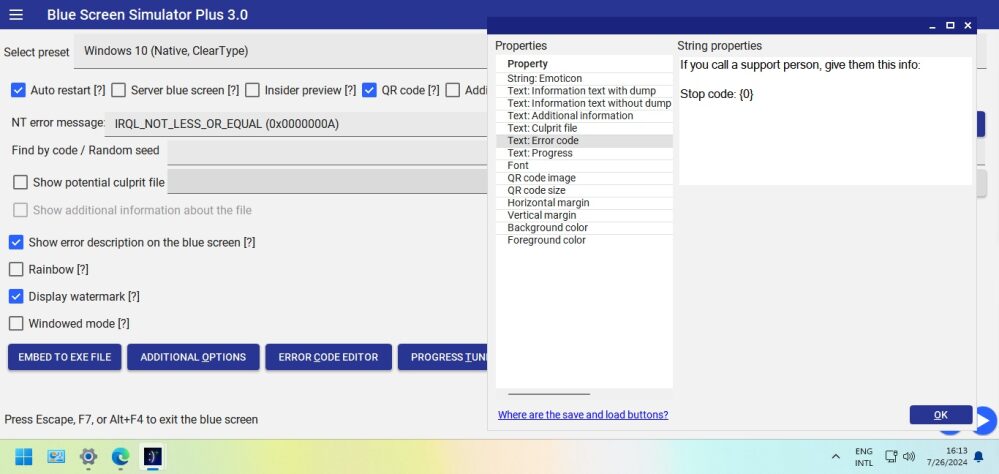Viewport: 999px width, 474px height.
Task: Disable the Auto restart checkbox
Action: (x=18, y=90)
